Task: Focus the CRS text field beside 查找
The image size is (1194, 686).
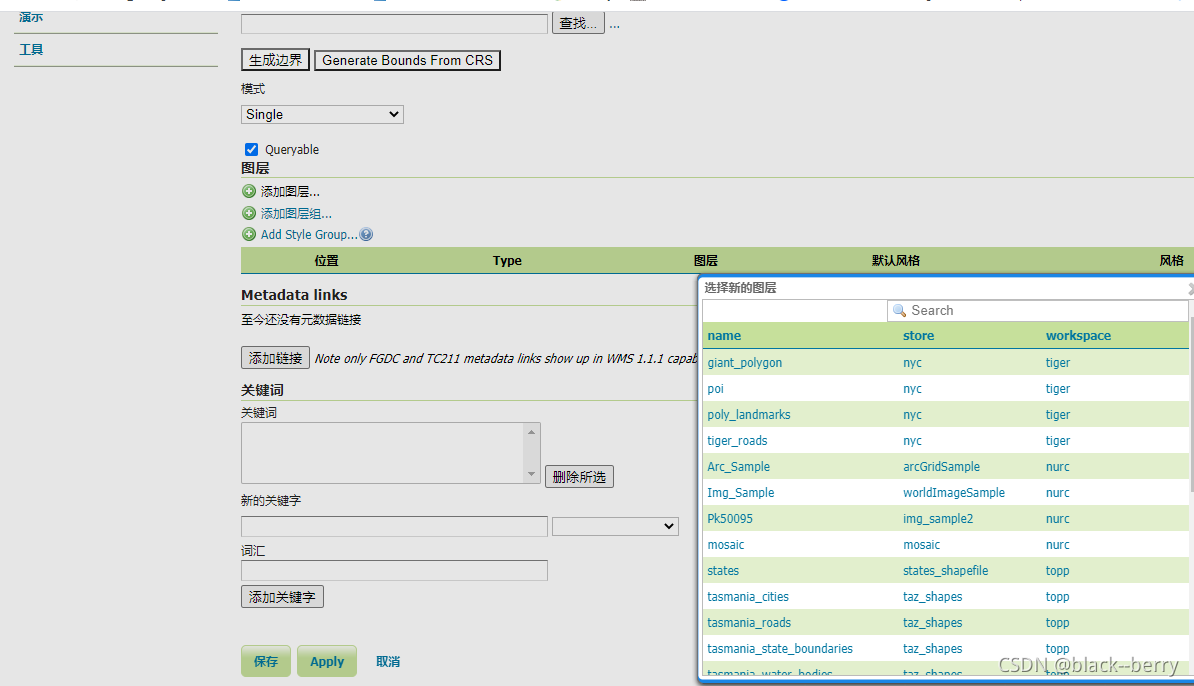Action: click(x=394, y=24)
